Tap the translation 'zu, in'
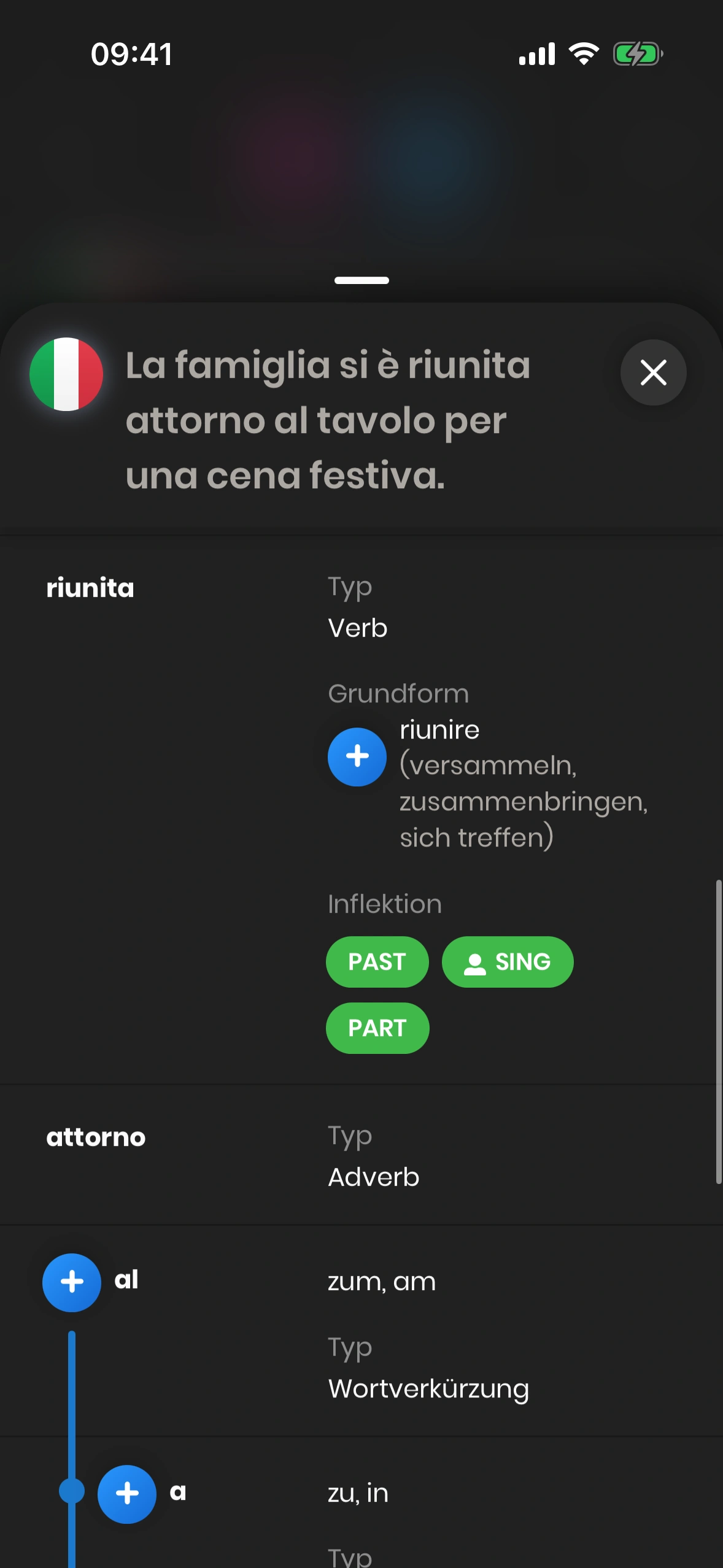This screenshot has width=723, height=1568. (x=358, y=1493)
